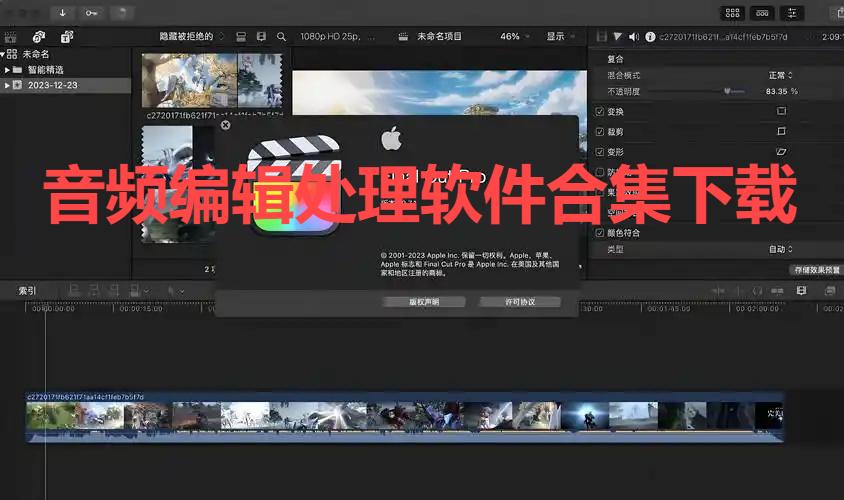
Task: Activate the 裁剪 crop onscreen control icon
Action: 781,131
